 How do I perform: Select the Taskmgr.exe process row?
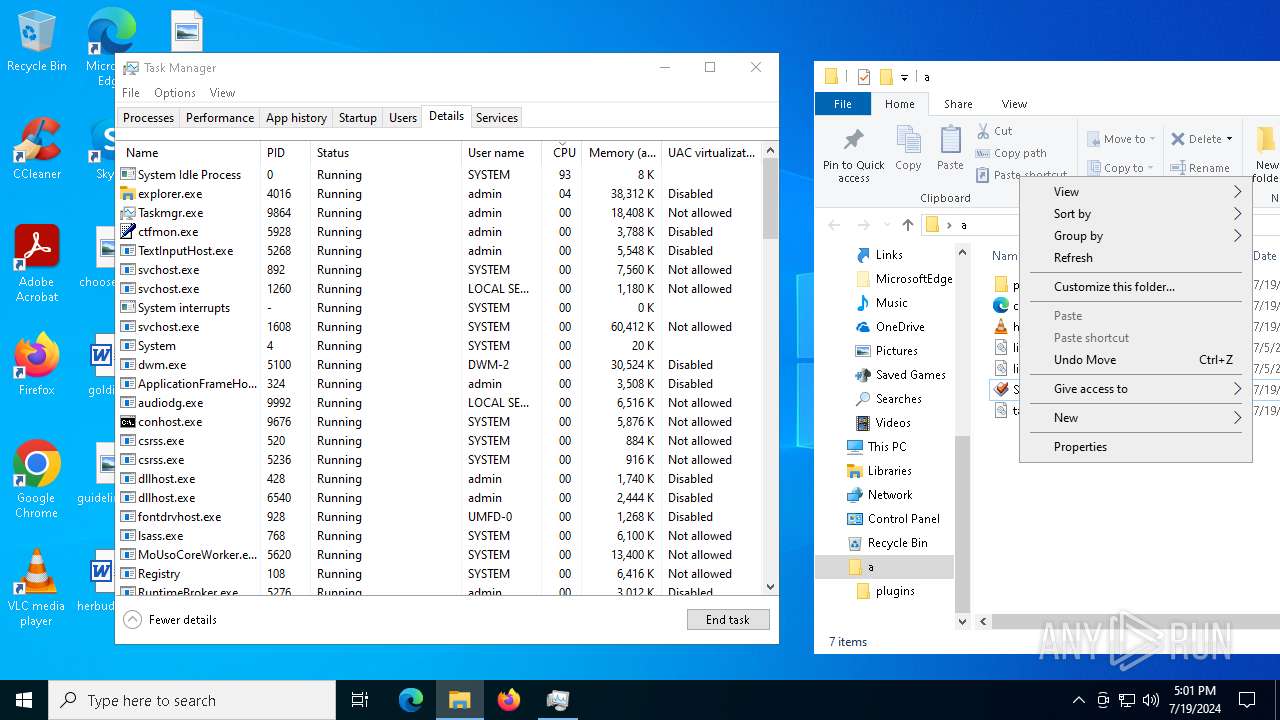(440, 213)
